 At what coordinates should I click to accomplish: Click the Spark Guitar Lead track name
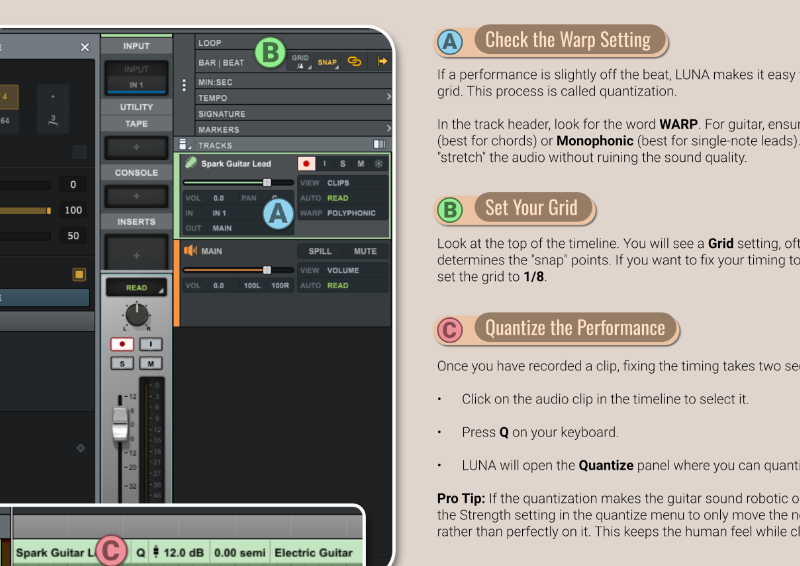236,163
